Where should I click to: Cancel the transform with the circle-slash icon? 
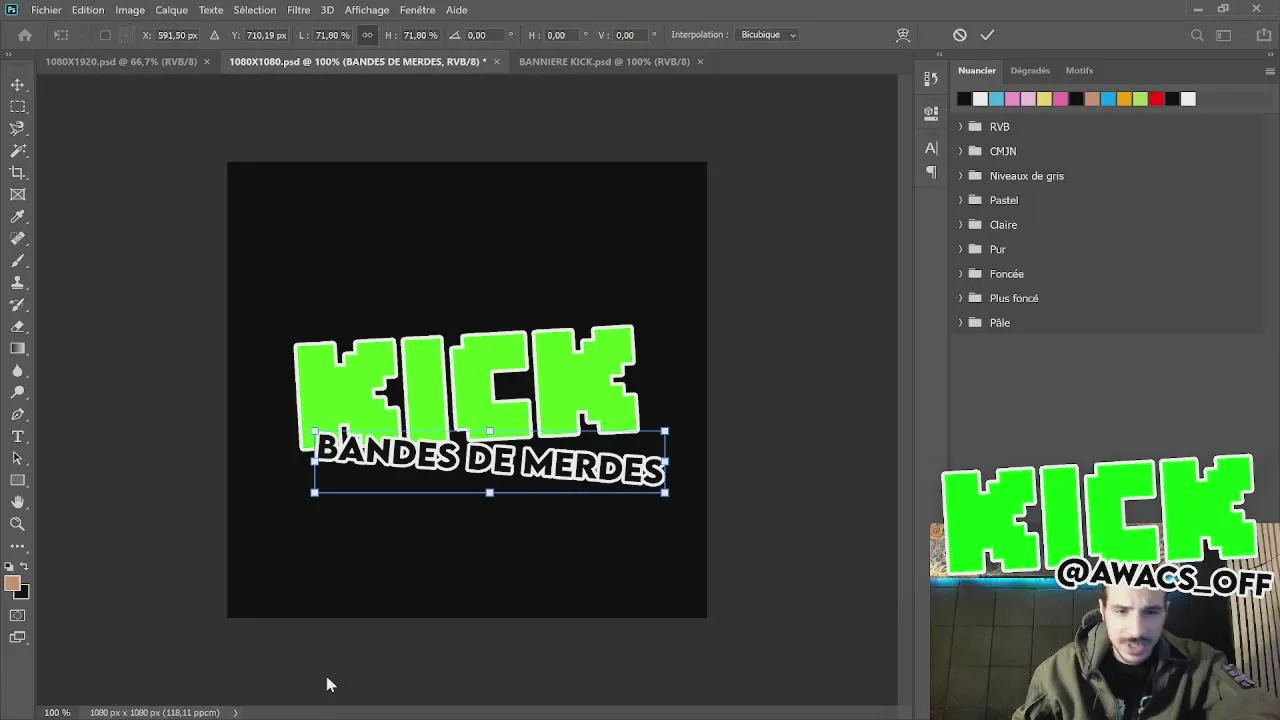960,35
